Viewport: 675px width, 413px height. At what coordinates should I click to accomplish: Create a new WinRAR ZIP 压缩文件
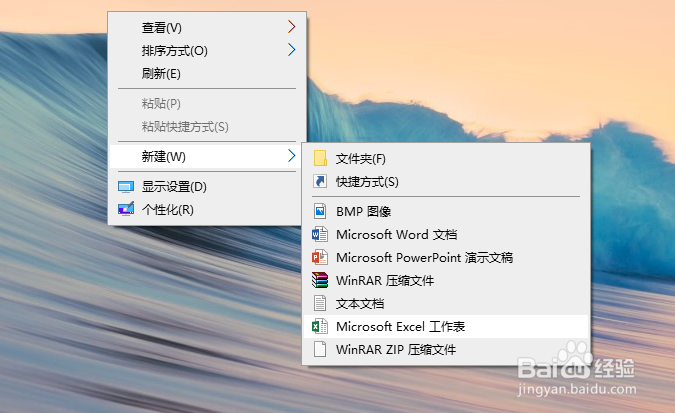click(x=446, y=349)
